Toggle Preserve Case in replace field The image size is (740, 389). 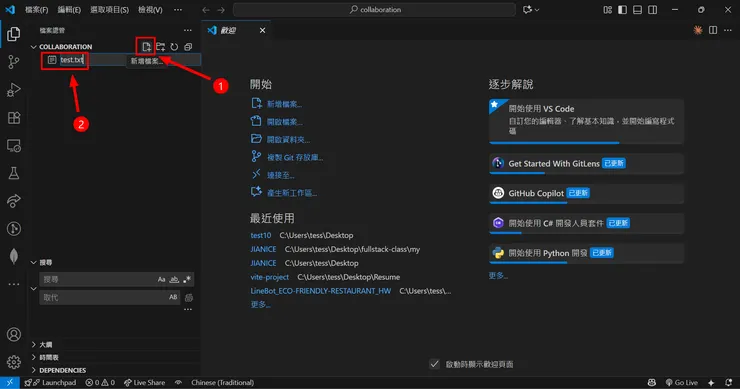point(173,297)
